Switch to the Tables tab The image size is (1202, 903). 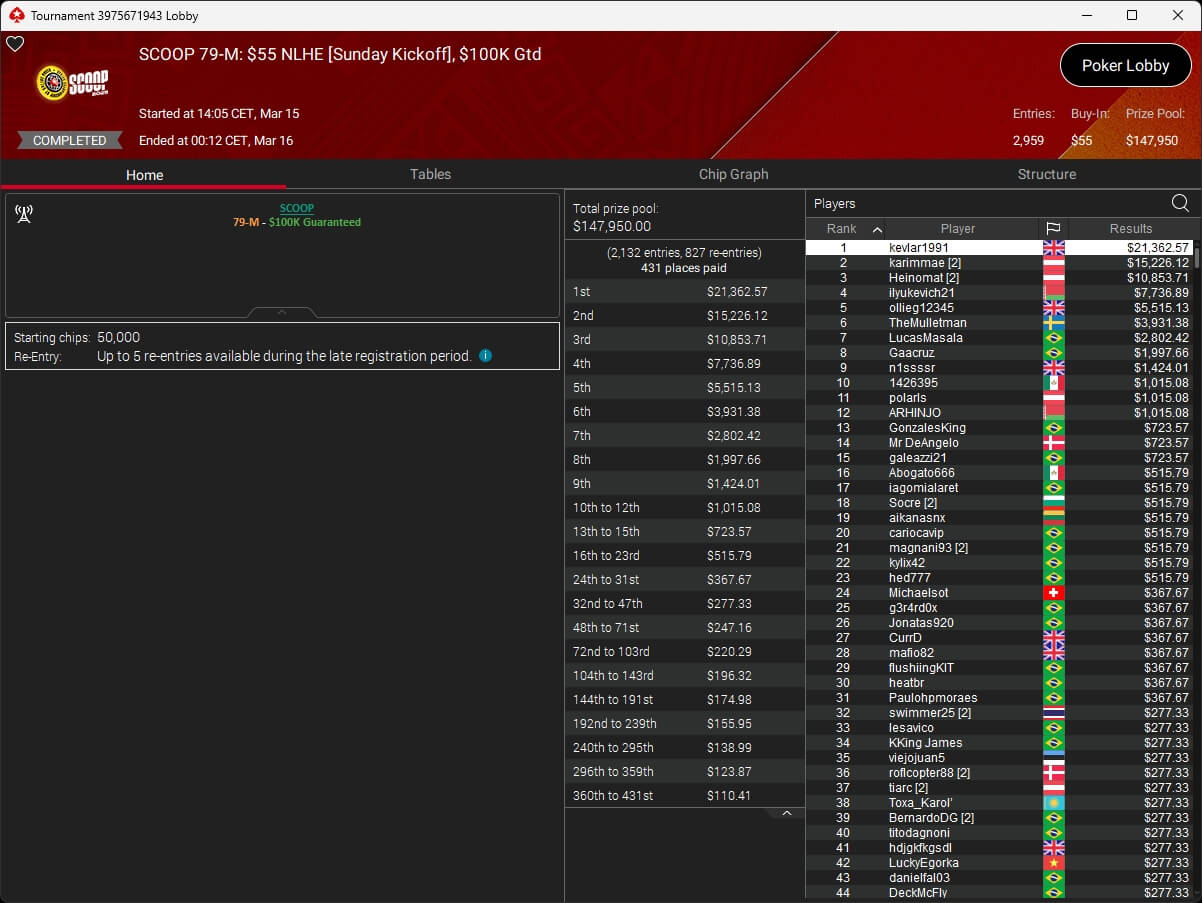click(430, 174)
